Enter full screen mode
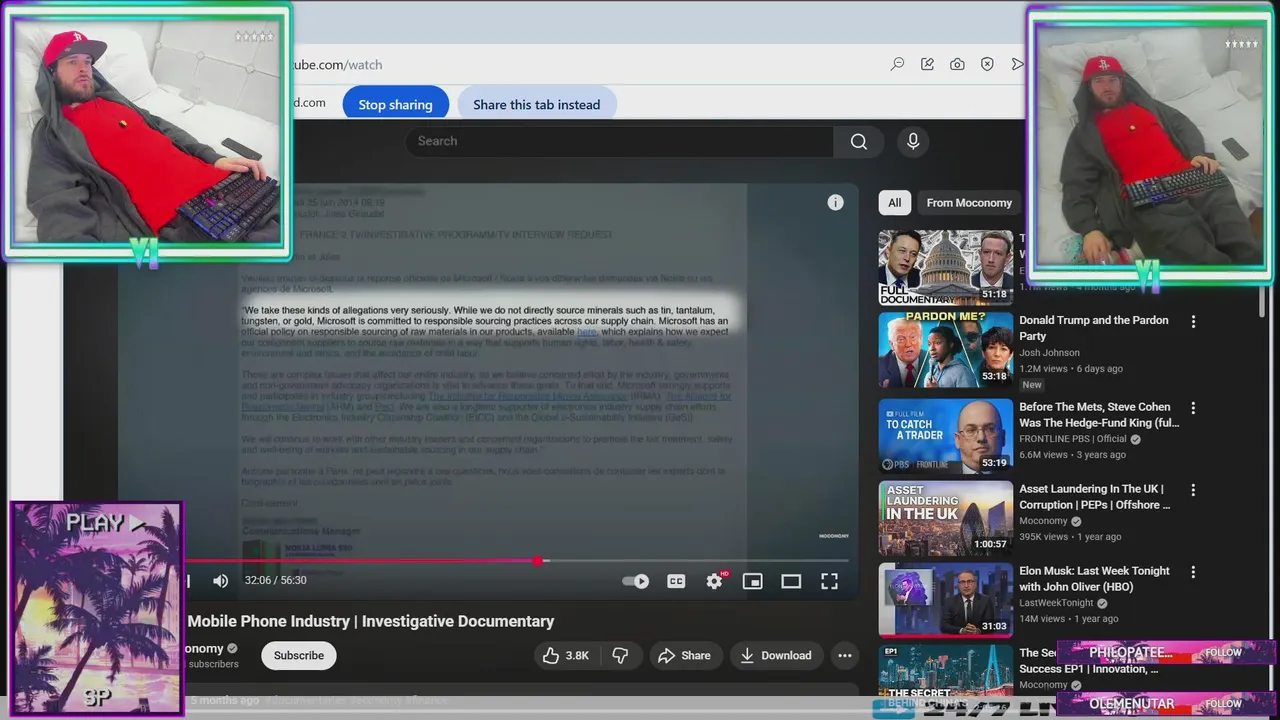The height and width of the screenshot is (720, 1280). click(829, 581)
